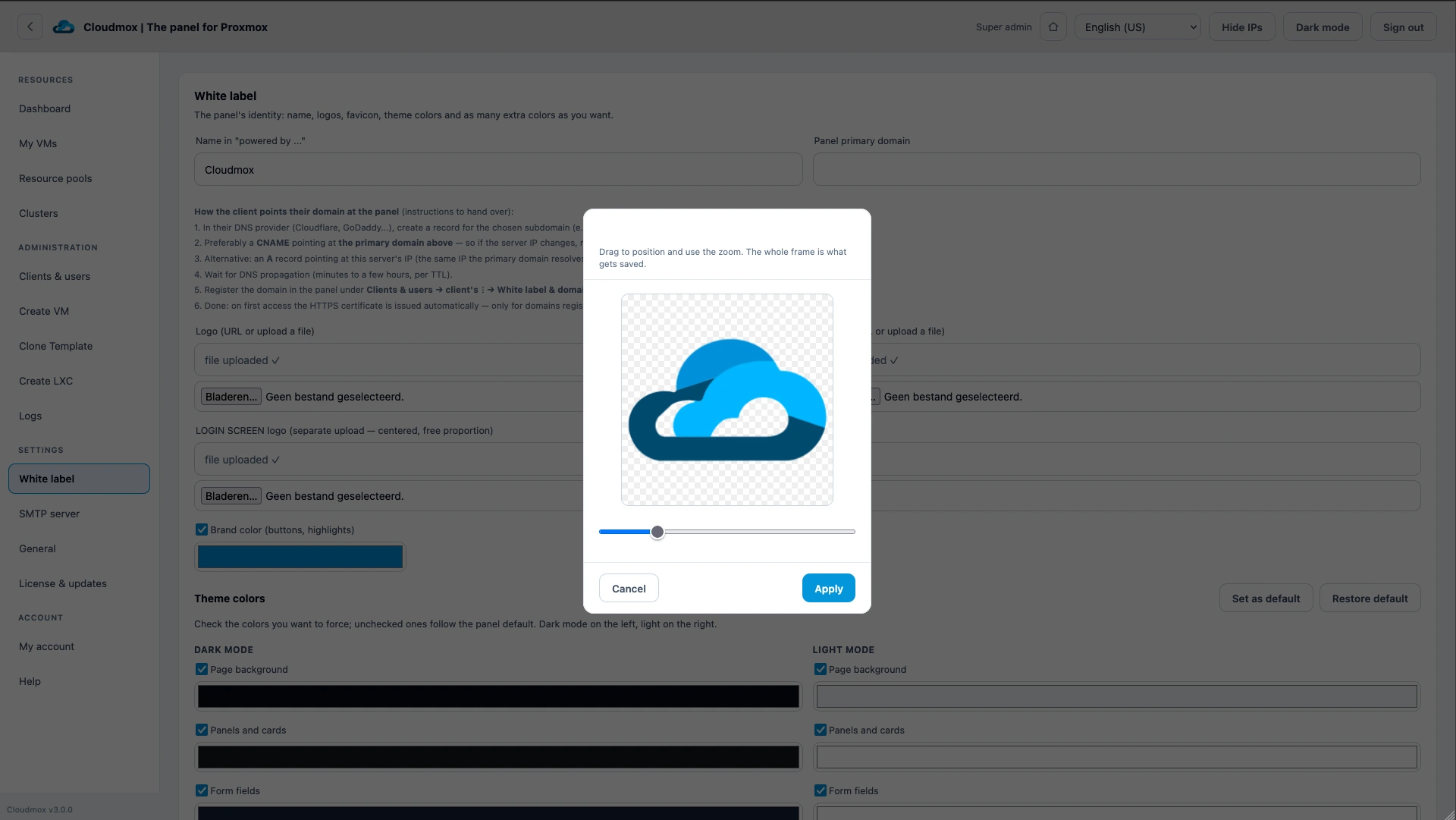1456x820 pixels.
Task: Go to My VMs in sidebar
Action: 79,143
